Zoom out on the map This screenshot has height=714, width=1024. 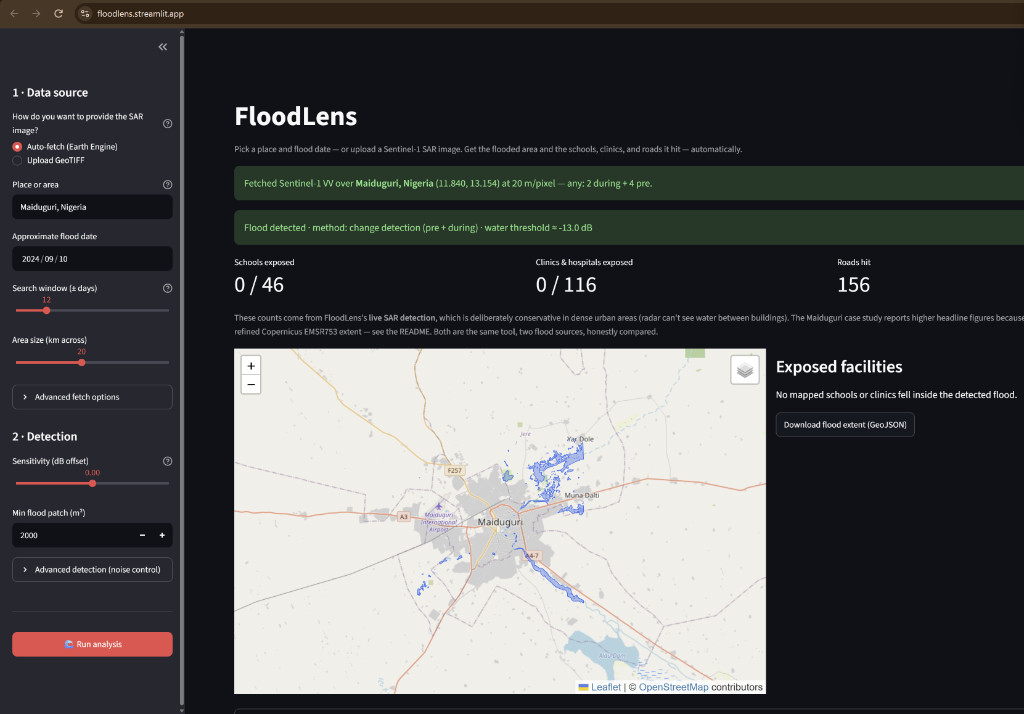(x=251, y=385)
